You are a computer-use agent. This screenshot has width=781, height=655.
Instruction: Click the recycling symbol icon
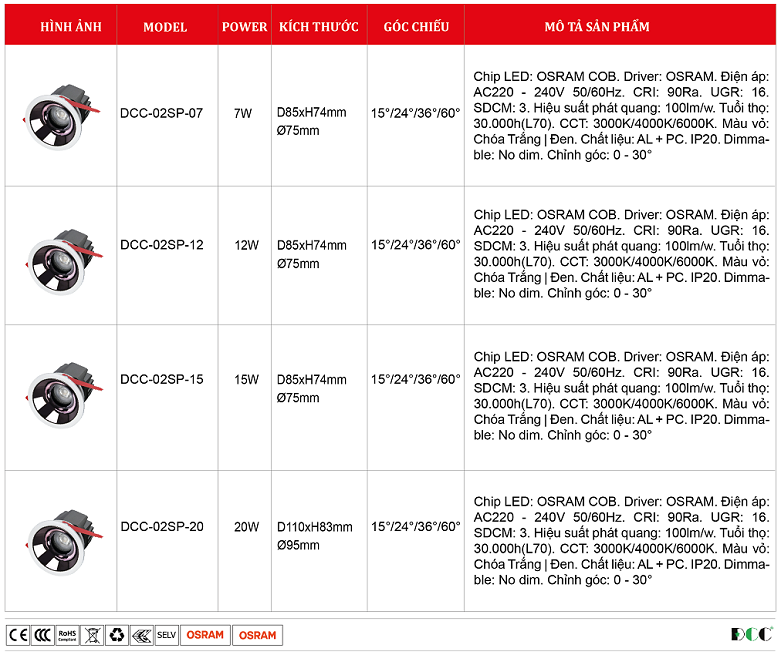point(116,635)
